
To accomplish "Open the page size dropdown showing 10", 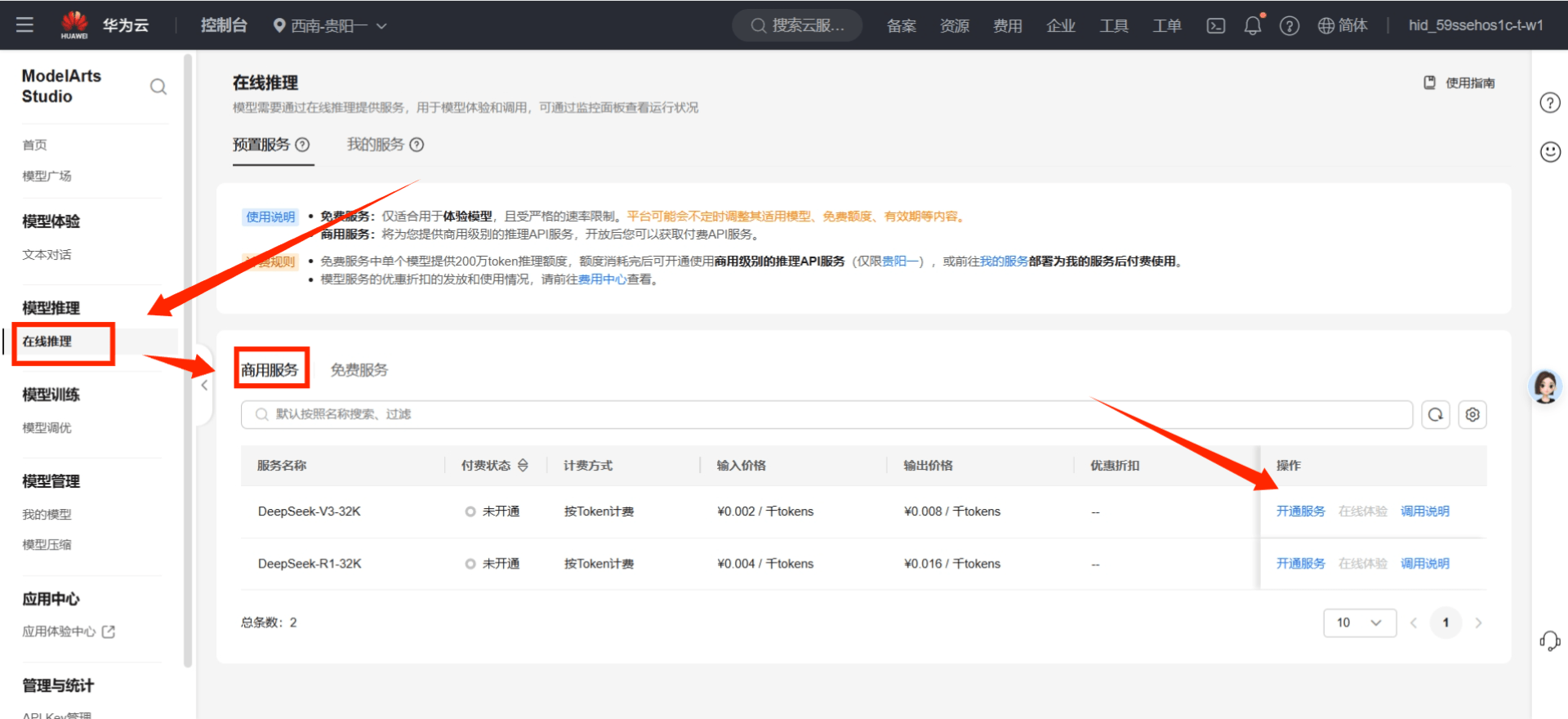I will point(1360,623).
